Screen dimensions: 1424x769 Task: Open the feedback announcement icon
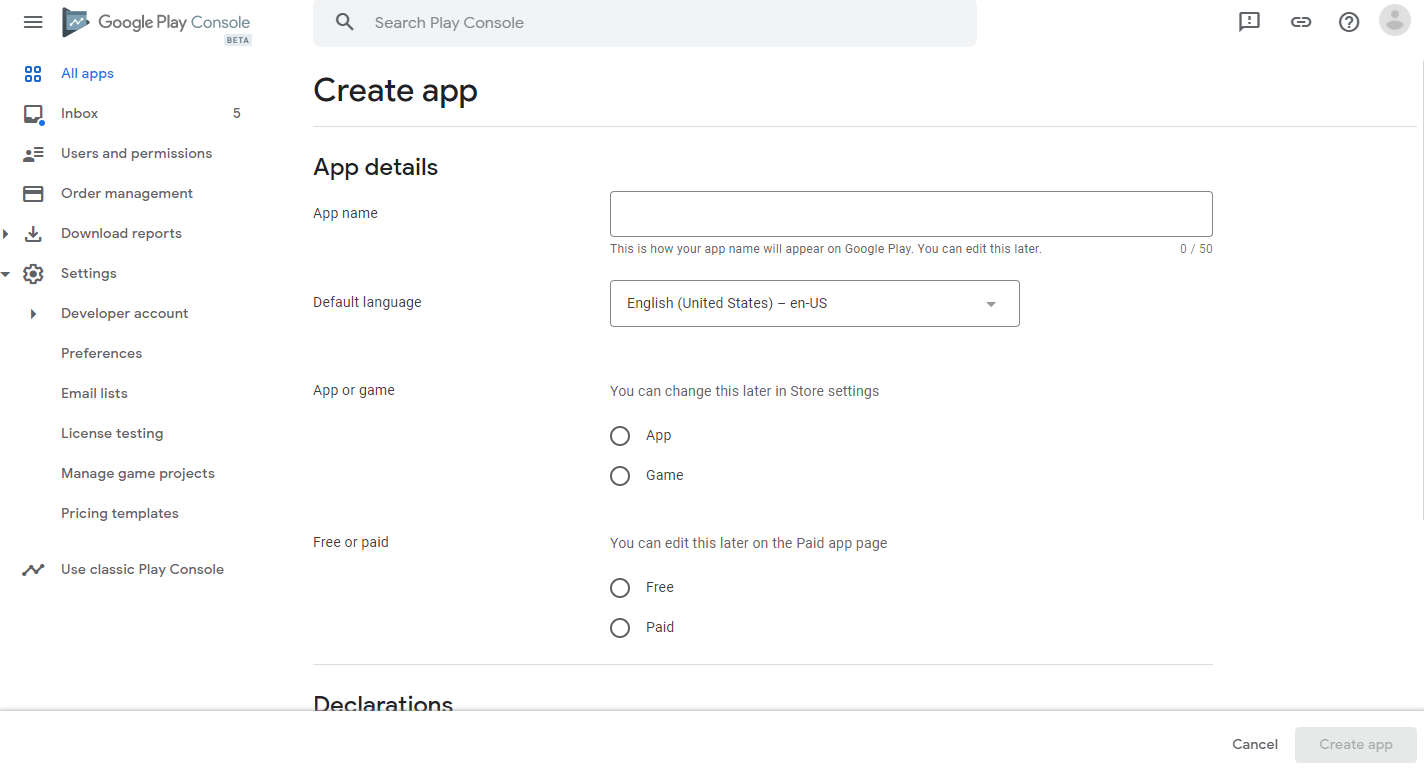pyautogui.click(x=1249, y=22)
